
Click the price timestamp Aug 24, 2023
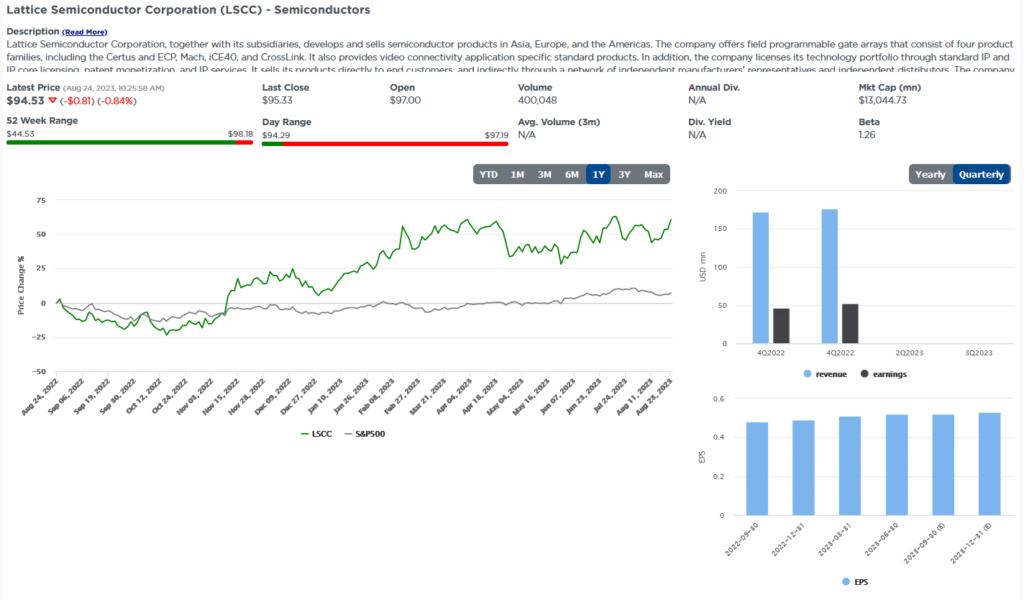114,87
